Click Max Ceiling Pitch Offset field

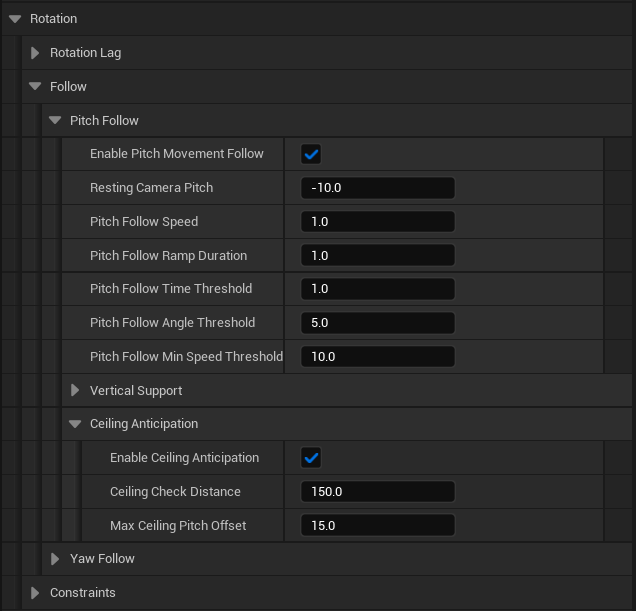[x=377, y=526]
